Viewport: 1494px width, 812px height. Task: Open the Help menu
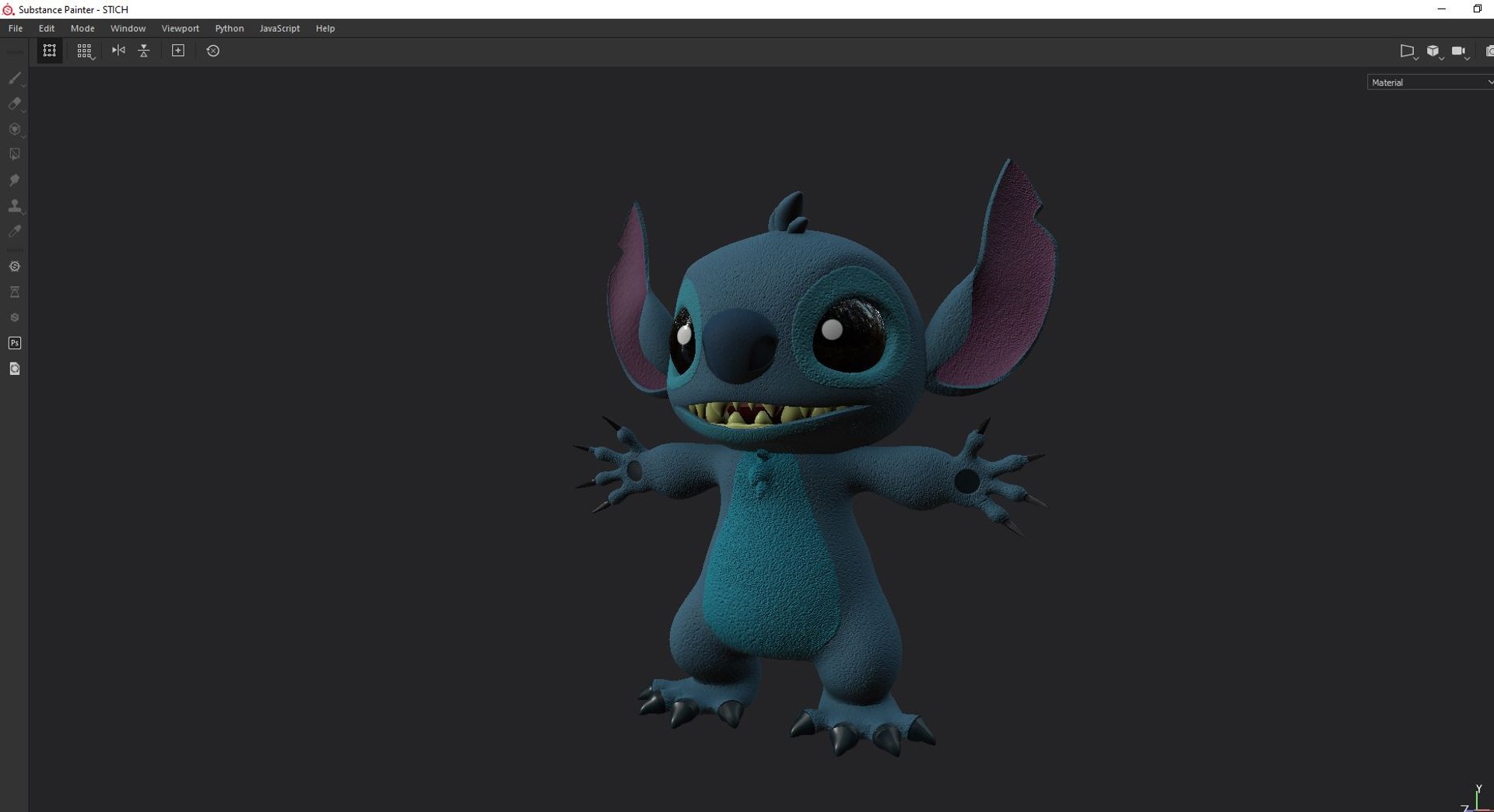point(325,28)
